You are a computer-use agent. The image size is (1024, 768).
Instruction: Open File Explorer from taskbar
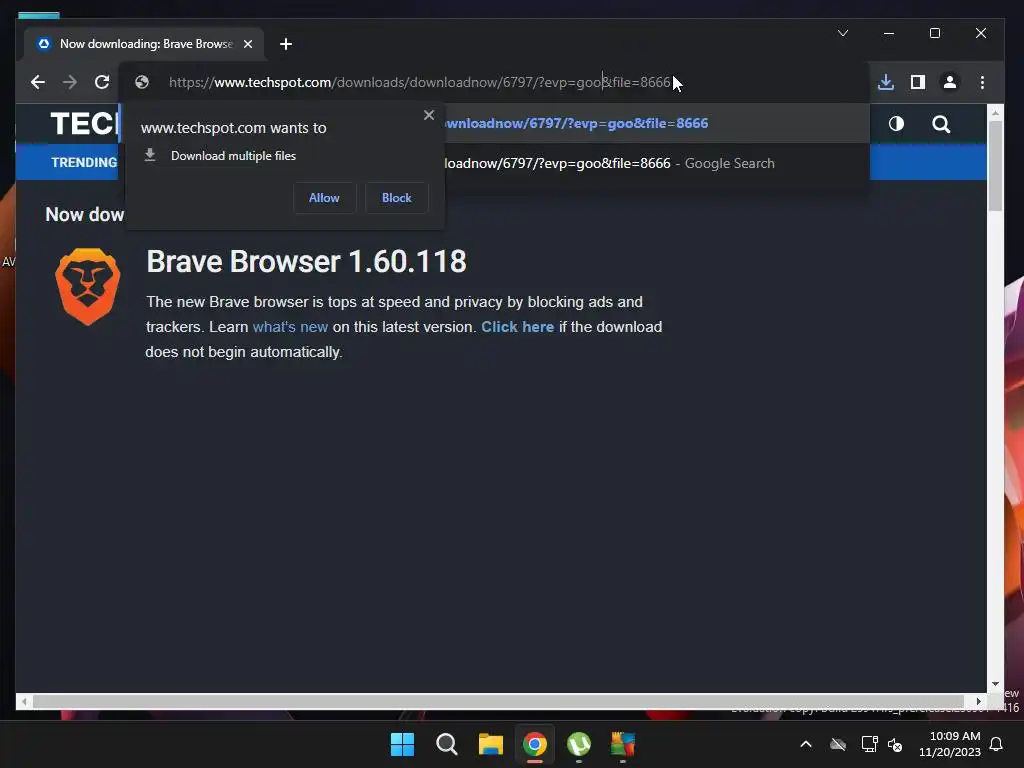[x=490, y=744]
